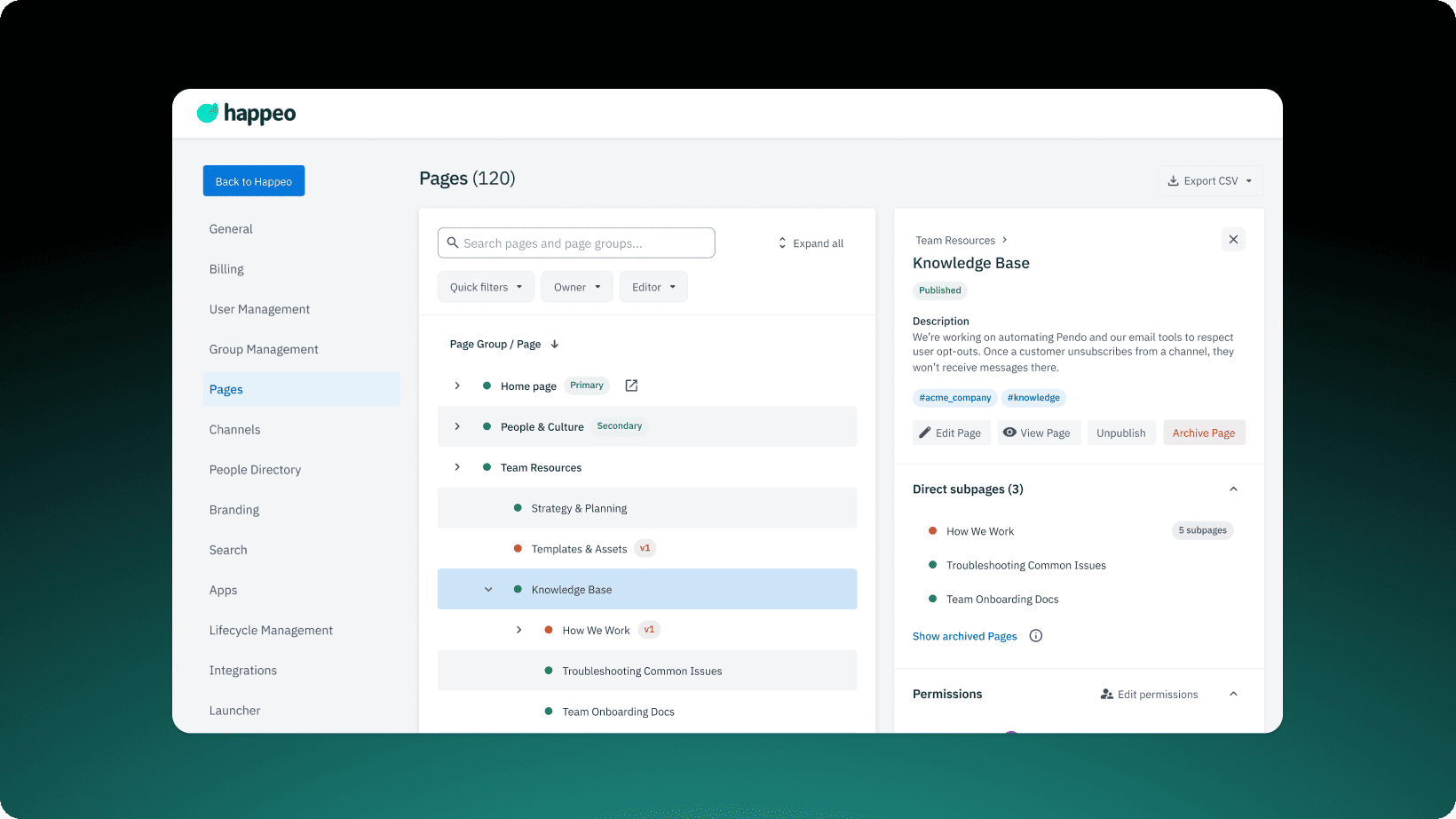Collapse the Direct subpages section

click(x=1233, y=489)
